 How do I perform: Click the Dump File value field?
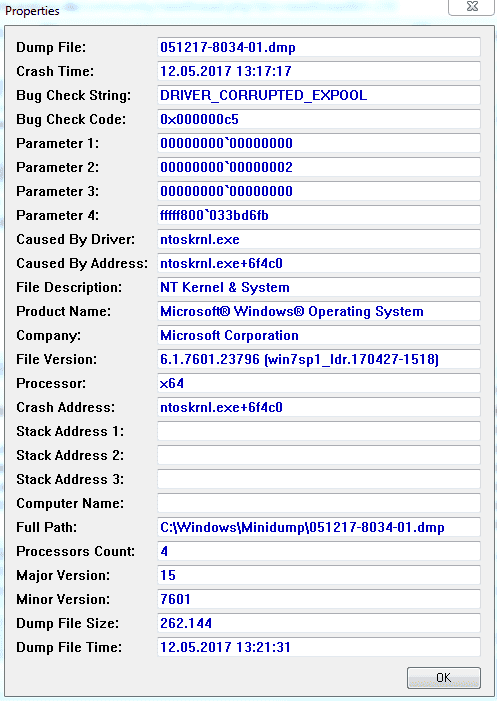319,47
